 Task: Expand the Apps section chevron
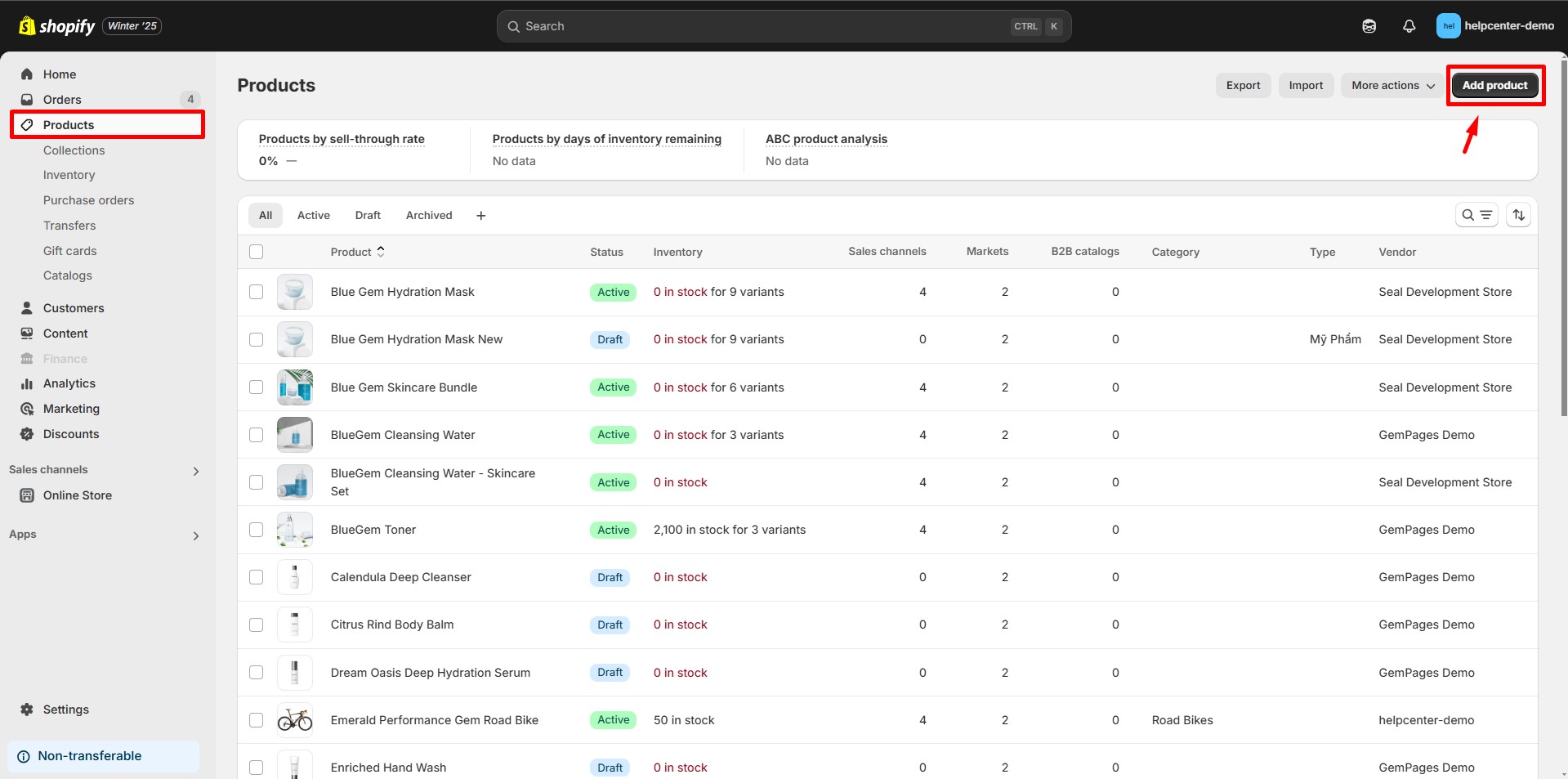tap(195, 535)
